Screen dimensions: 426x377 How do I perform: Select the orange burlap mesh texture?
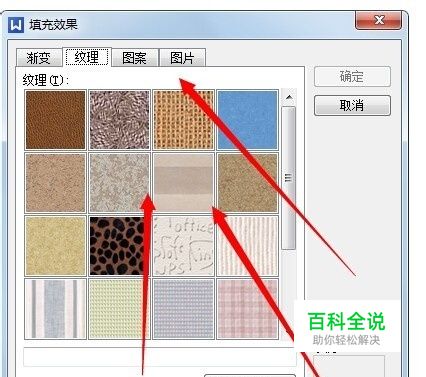[183, 120]
